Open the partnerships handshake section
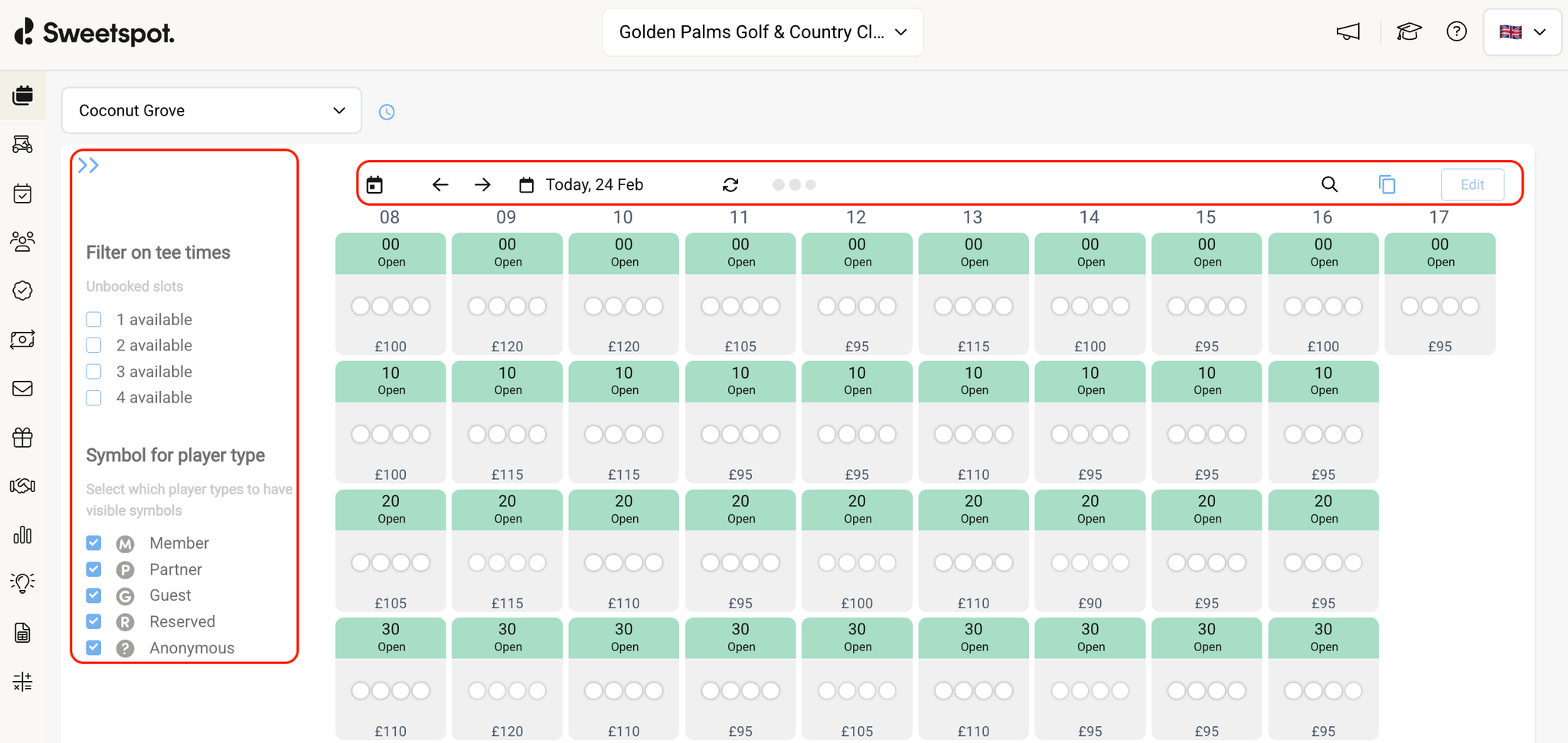Image resolution: width=1568 pixels, height=743 pixels. coord(23,485)
